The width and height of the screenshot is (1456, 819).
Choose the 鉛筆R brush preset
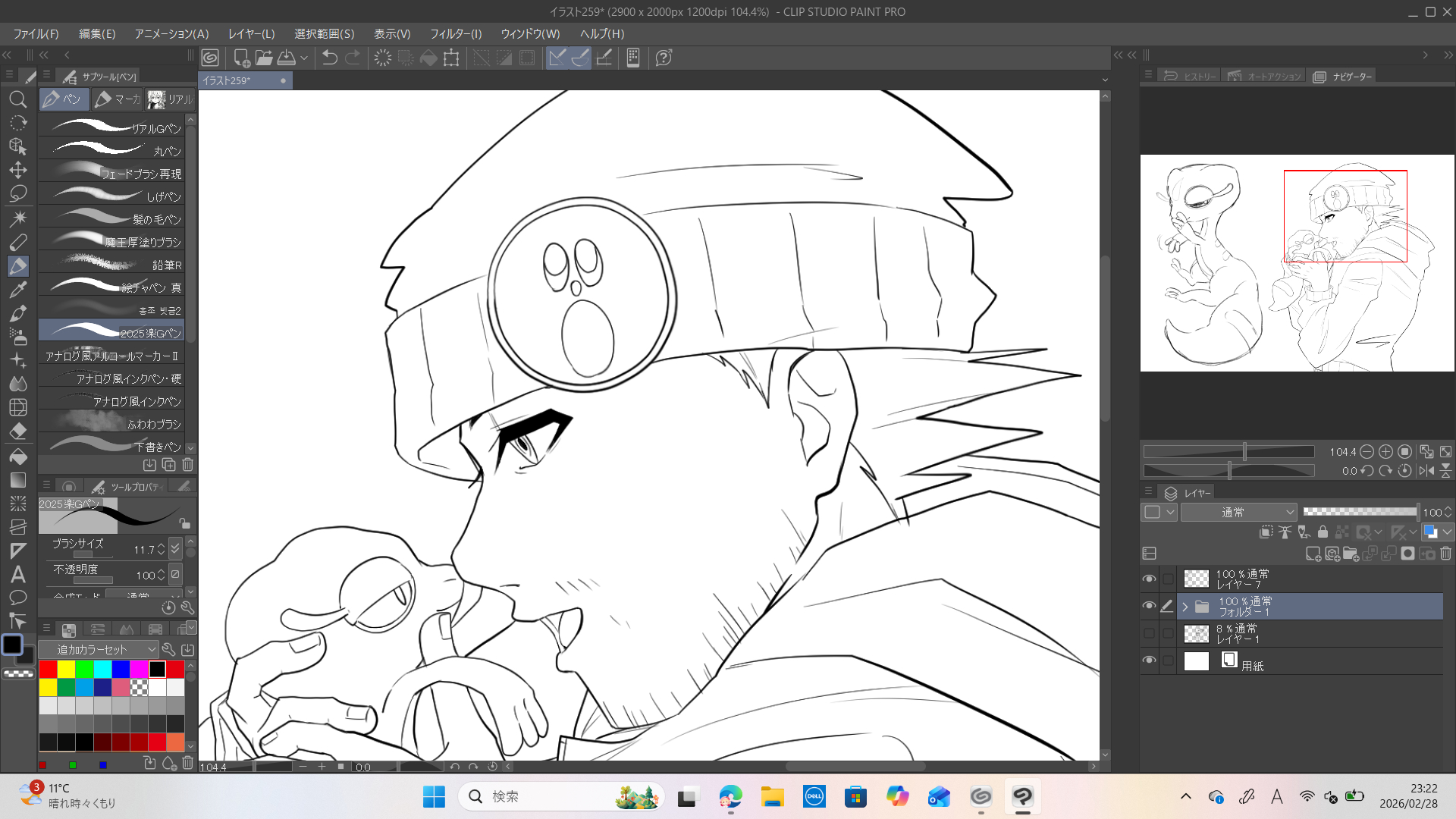112,265
